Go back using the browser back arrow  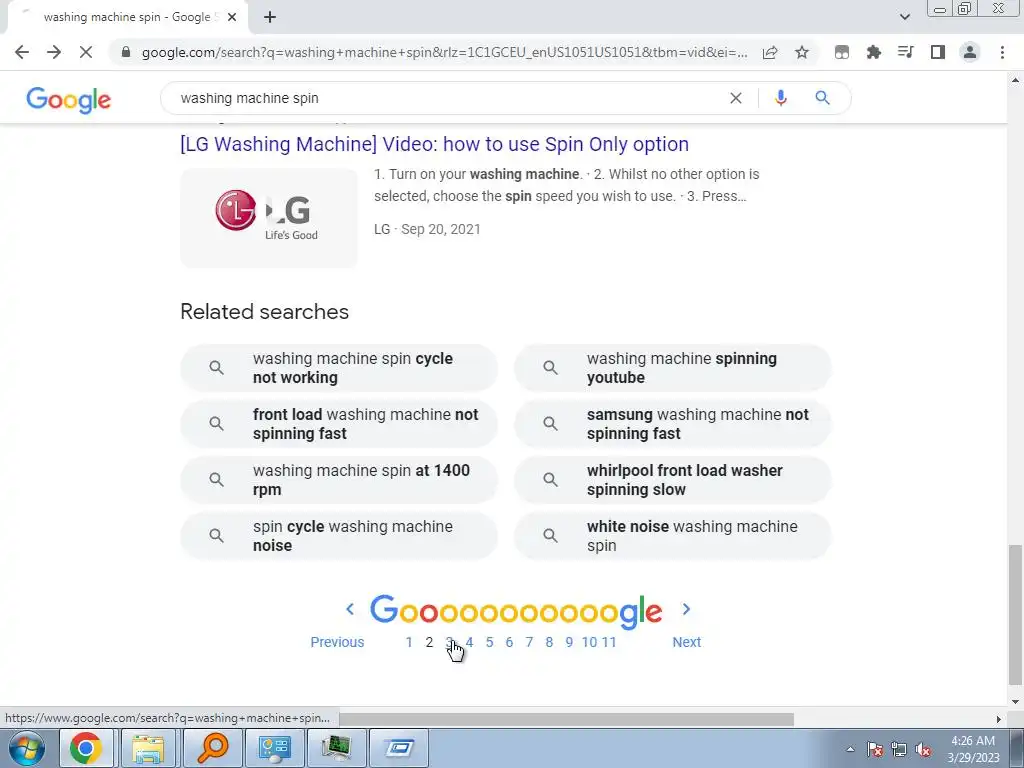pyautogui.click(x=22, y=52)
